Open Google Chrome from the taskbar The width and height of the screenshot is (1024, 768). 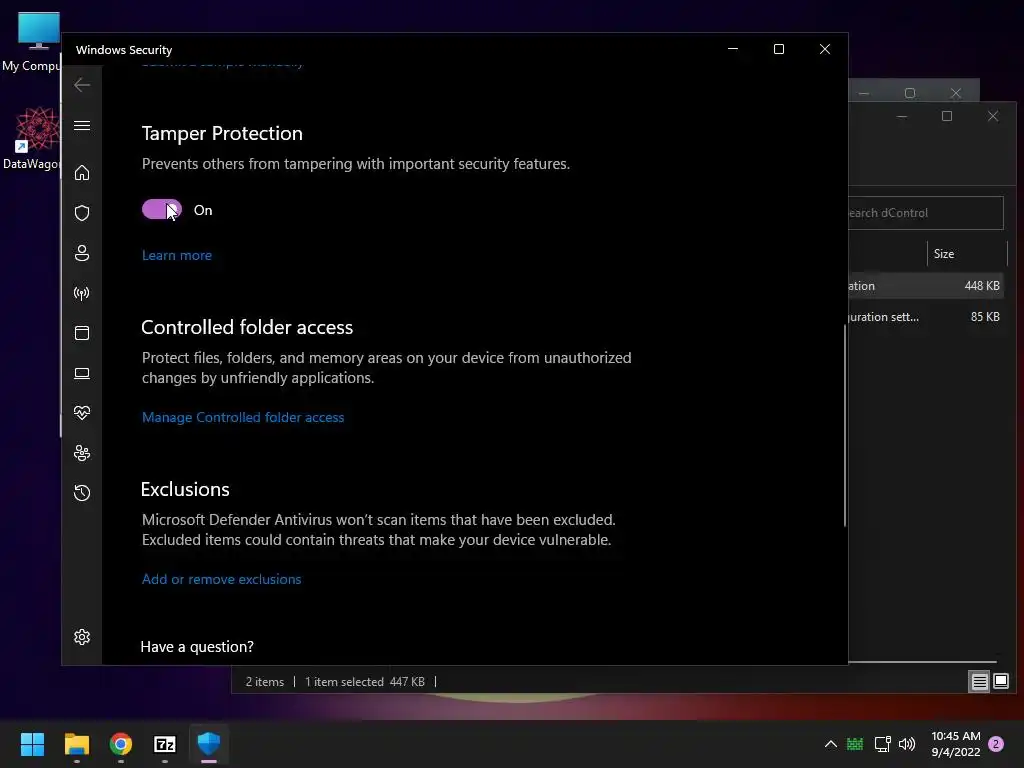pos(121,744)
